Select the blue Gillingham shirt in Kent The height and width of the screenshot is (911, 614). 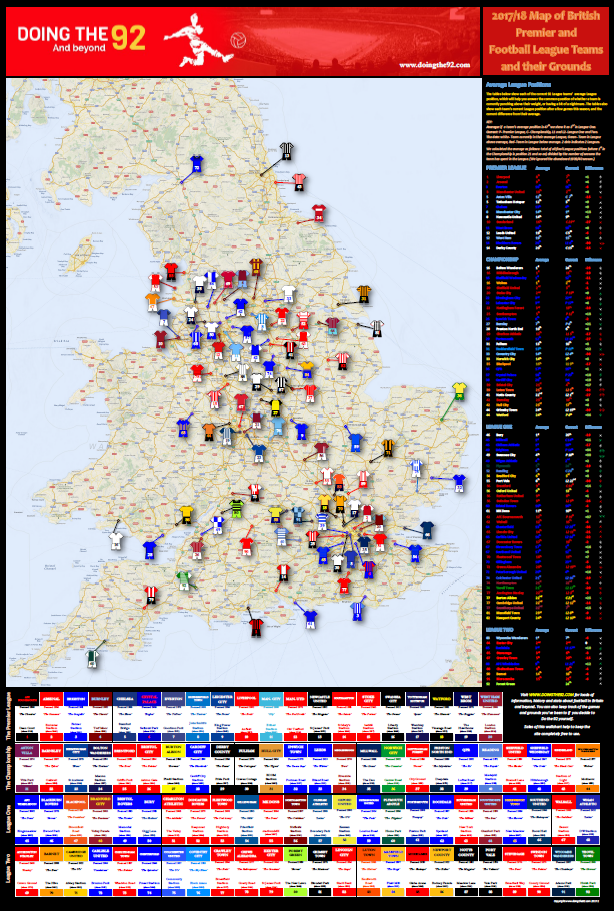[x=415, y=553]
